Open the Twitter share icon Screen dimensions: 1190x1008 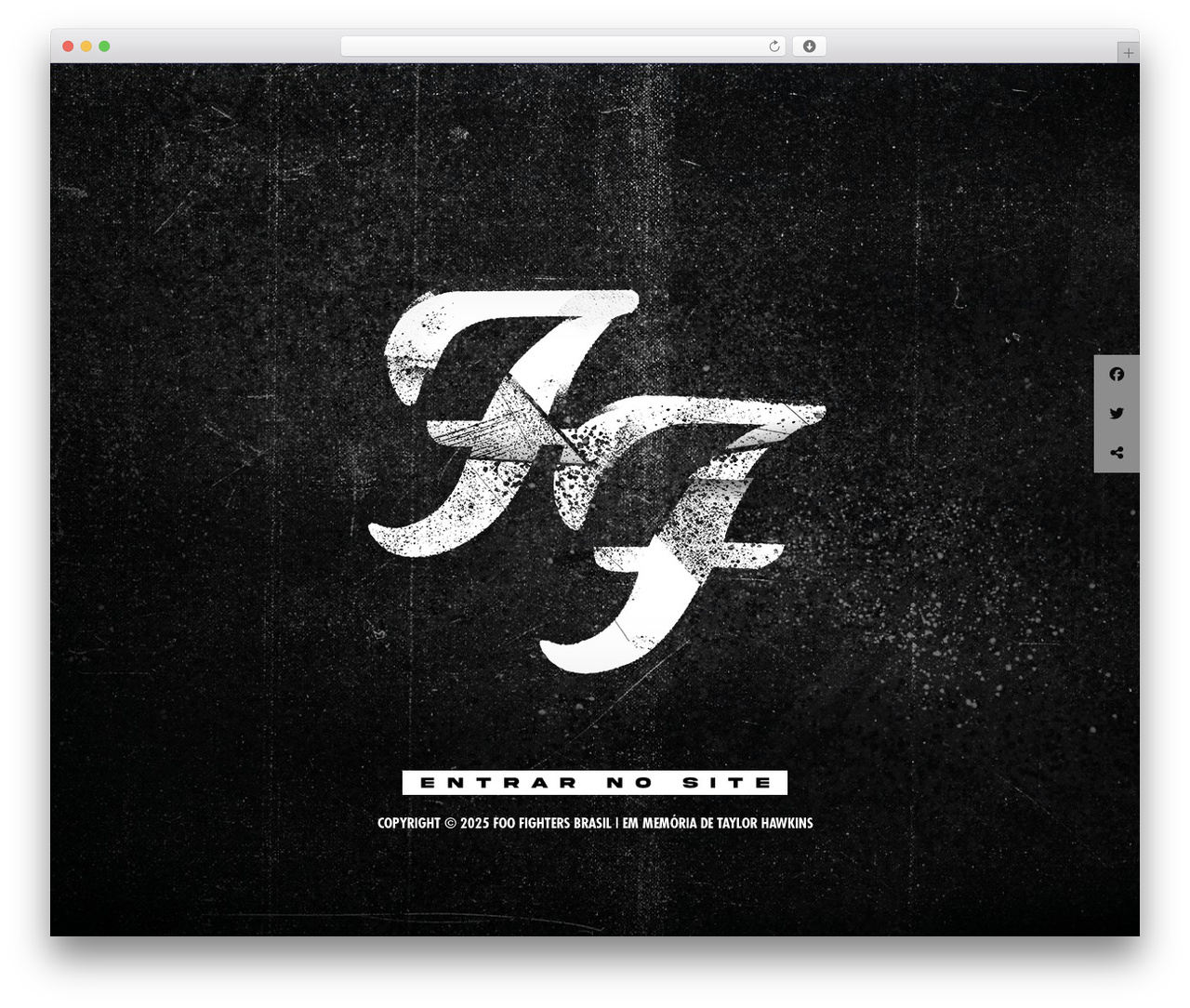1117,413
